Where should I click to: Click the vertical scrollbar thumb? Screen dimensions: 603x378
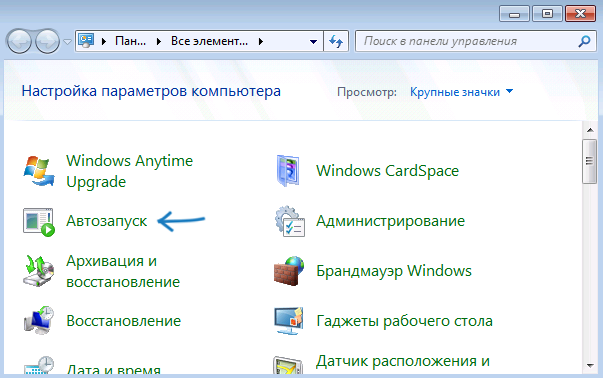pos(589,162)
